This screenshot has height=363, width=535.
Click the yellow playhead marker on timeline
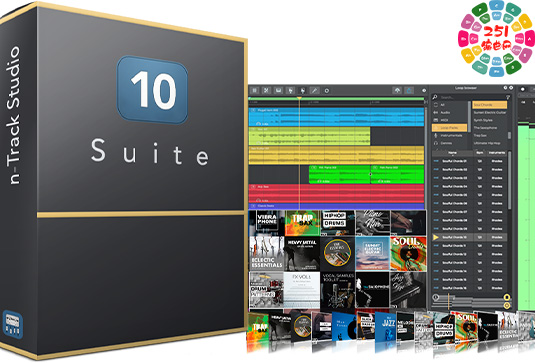[x=299, y=99]
